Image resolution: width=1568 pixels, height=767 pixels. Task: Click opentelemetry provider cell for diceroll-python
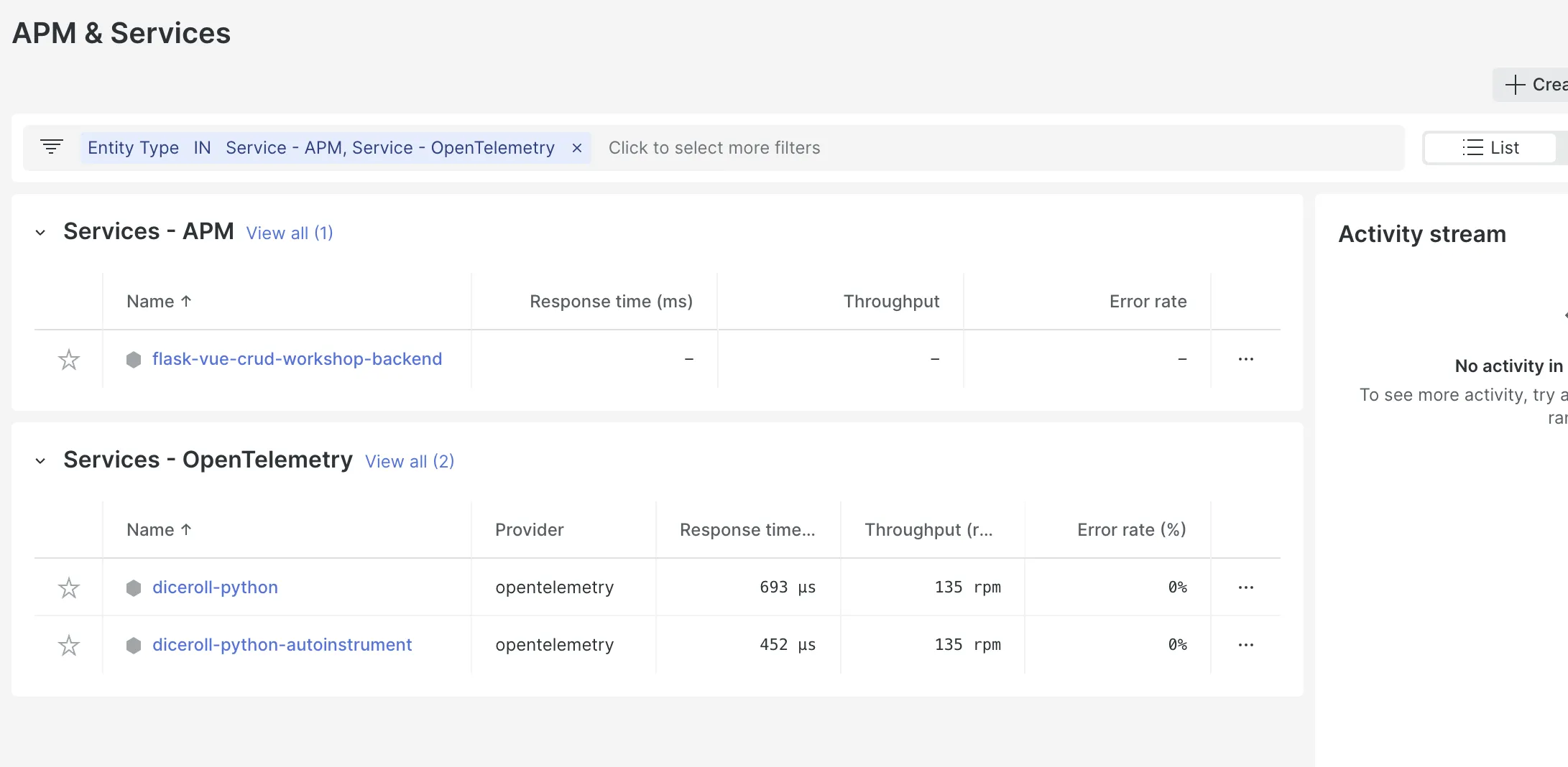(x=554, y=587)
